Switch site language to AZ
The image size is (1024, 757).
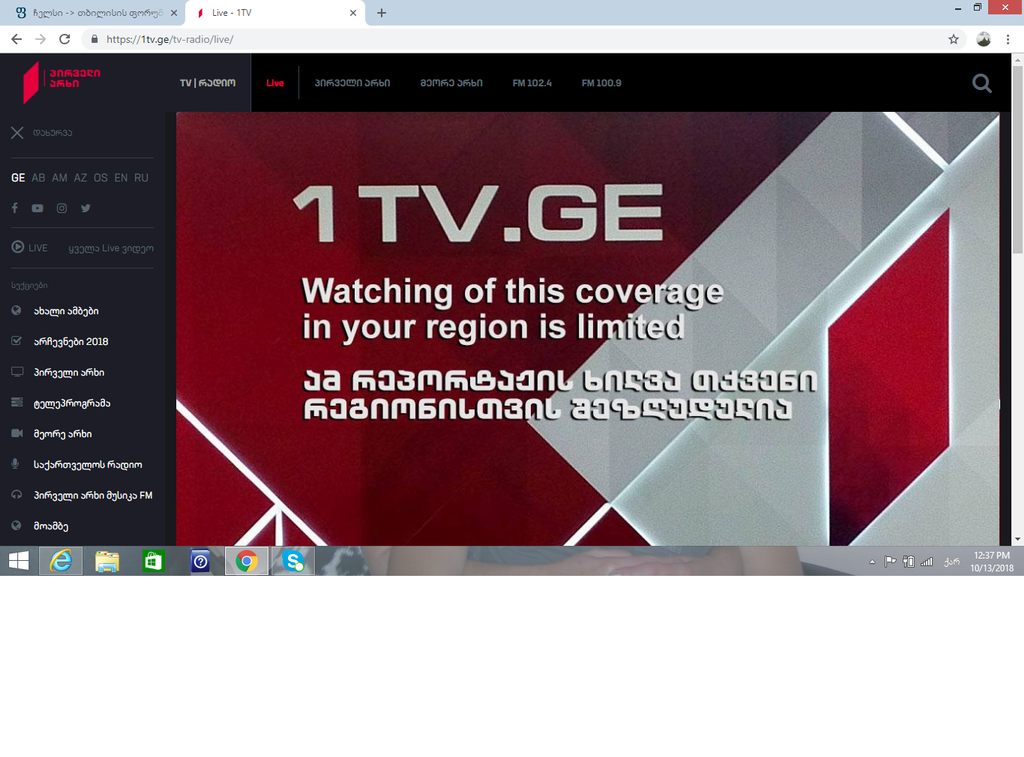[x=80, y=178]
